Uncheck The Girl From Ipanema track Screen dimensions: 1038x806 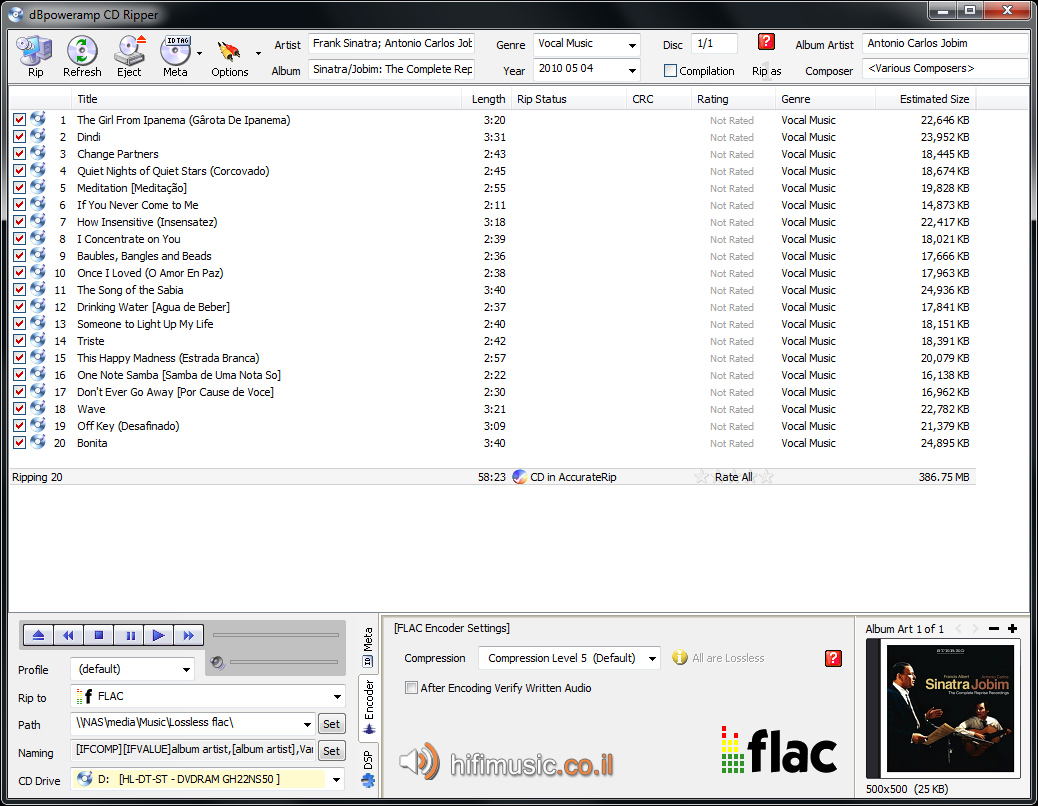coord(19,120)
